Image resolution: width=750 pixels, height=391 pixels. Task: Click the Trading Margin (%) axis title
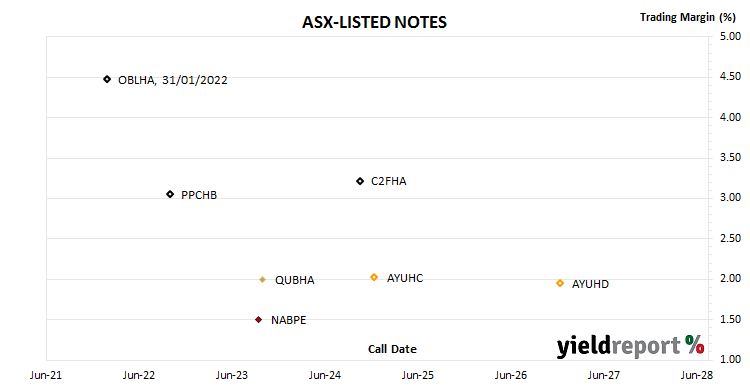pyautogui.click(x=687, y=17)
